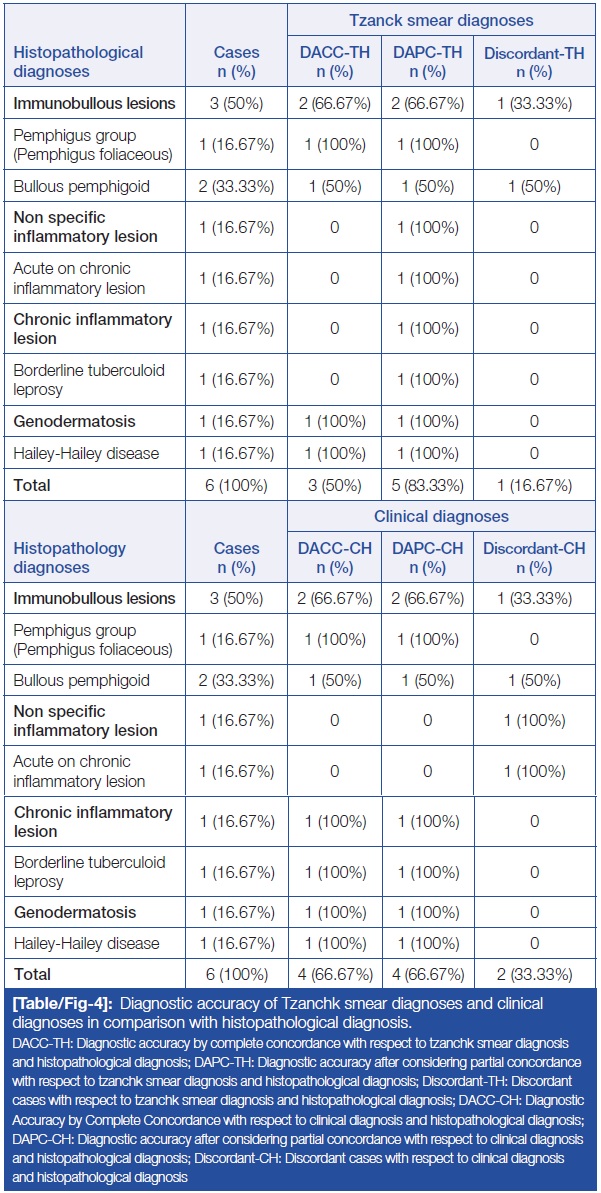601x1193 pixels.
Task: Click the Discordant-TH column header
Action: click(534, 62)
